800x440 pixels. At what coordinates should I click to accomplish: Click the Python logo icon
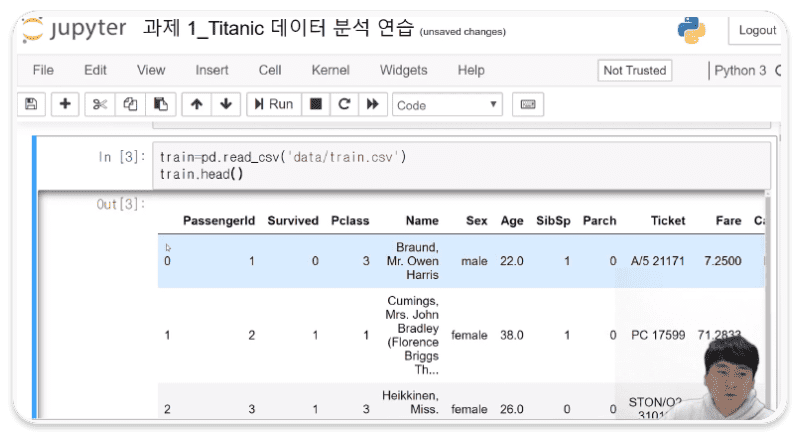[x=691, y=30]
